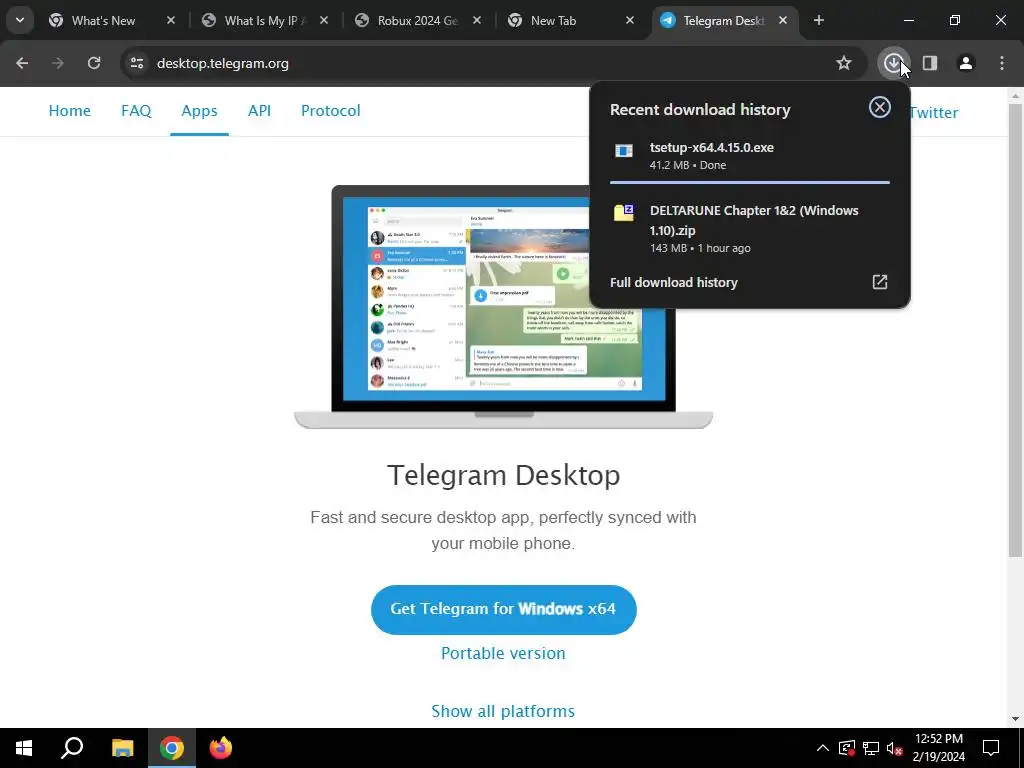The width and height of the screenshot is (1024, 768).
Task: Open the Protocol navigation link
Action: 330,110
